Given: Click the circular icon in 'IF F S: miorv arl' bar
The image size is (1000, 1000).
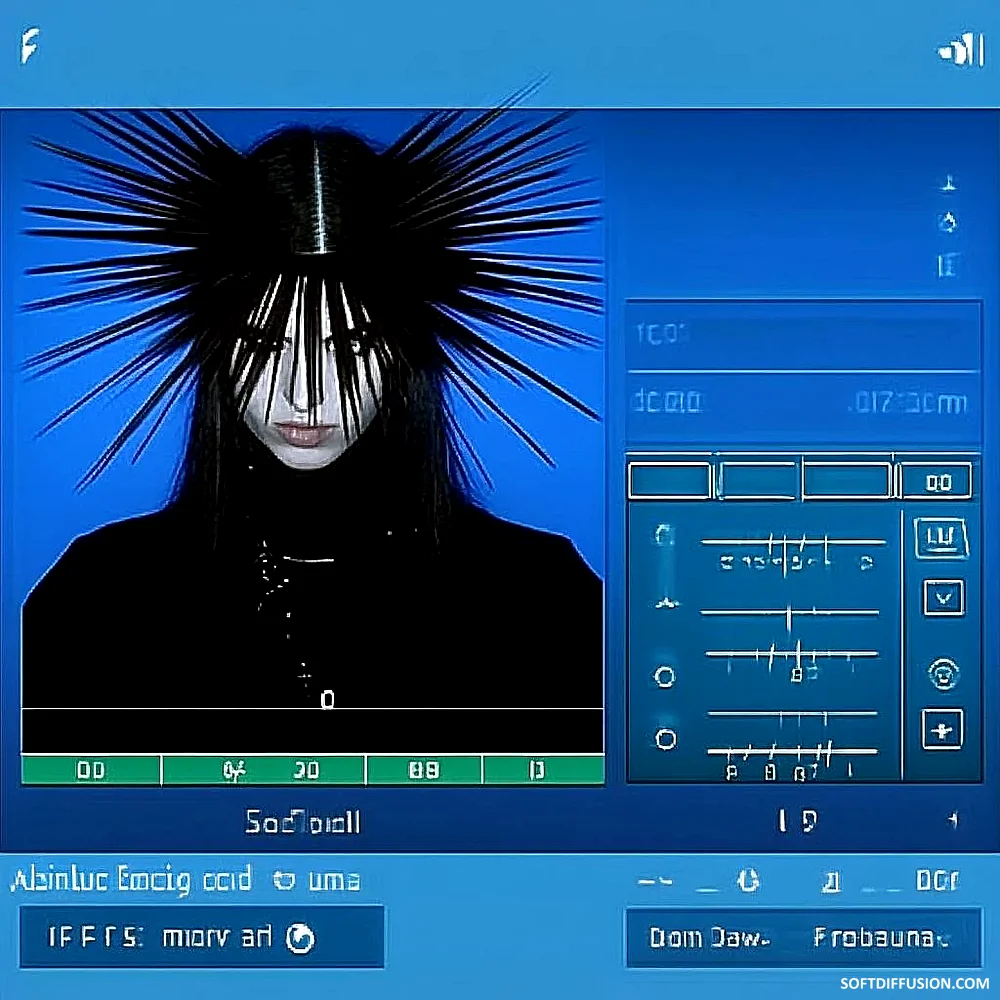Looking at the screenshot, I should point(300,938).
